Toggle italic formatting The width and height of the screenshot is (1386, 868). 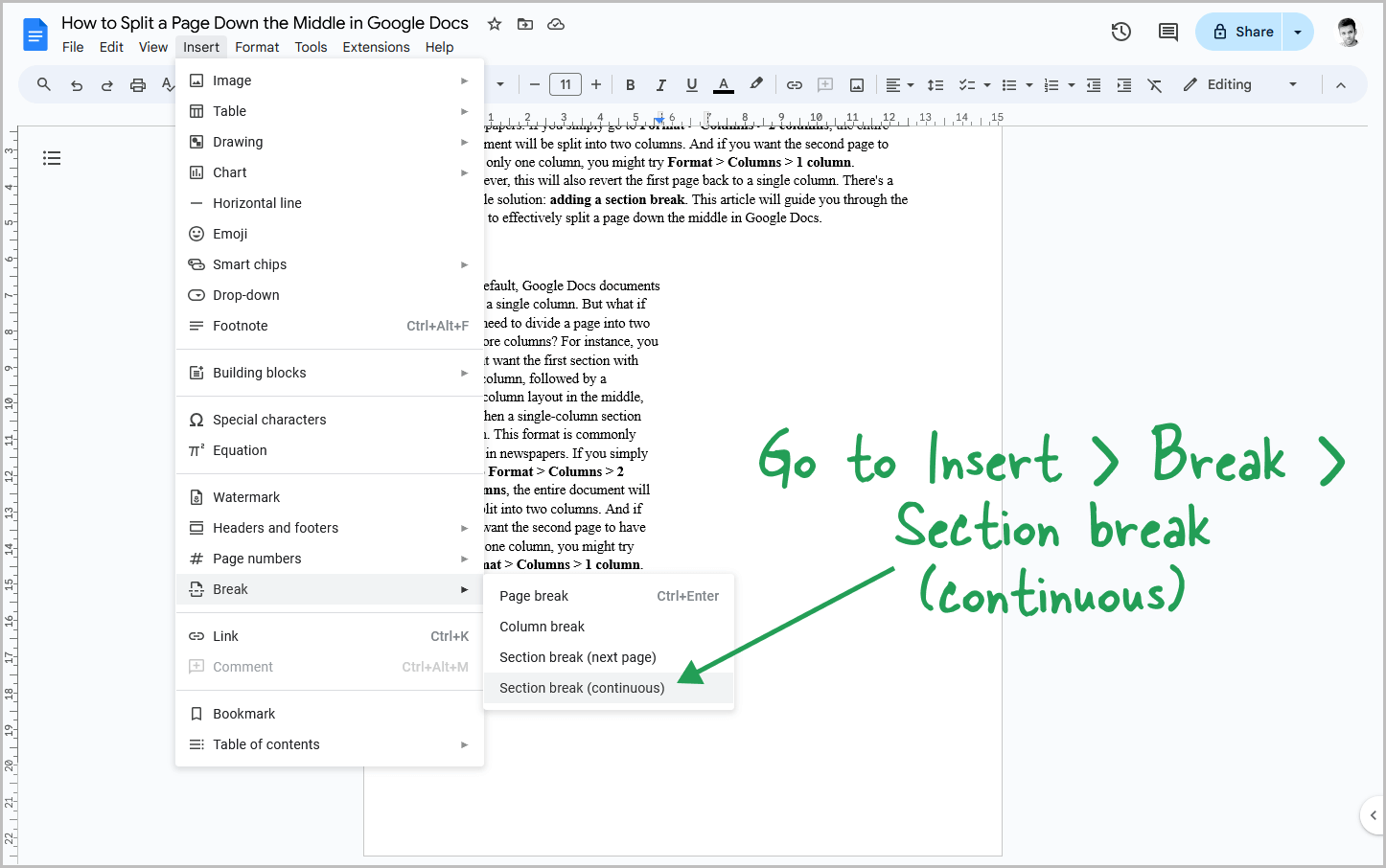(x=661, y=85)
